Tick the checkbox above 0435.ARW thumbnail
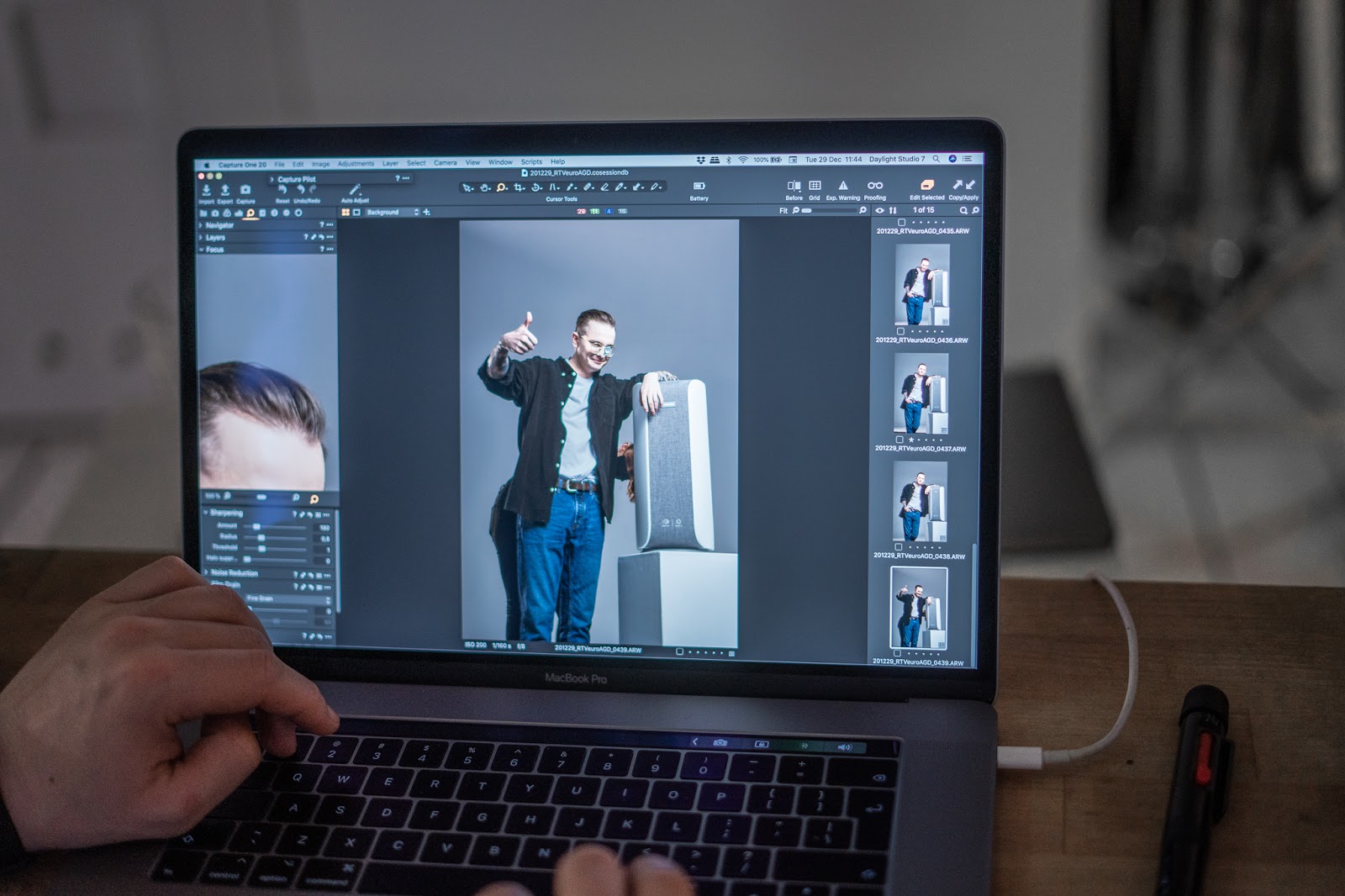This screenshot has width=1345, height=896. (x=901, y=223)
